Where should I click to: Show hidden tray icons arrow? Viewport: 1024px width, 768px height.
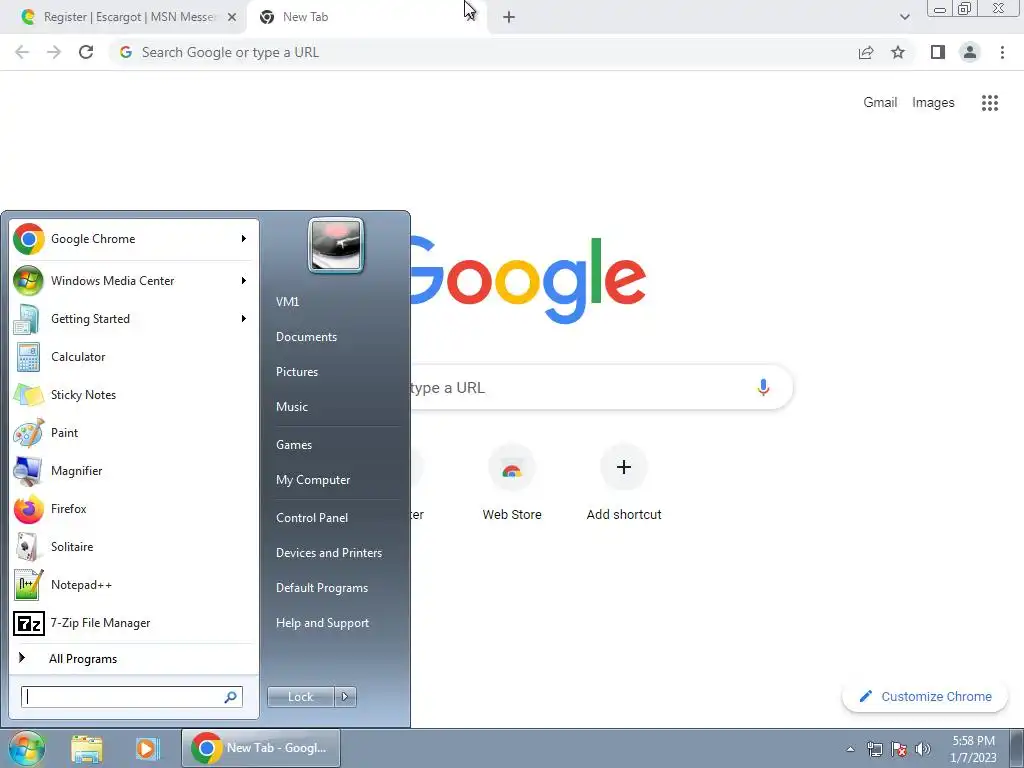point(850,749)
